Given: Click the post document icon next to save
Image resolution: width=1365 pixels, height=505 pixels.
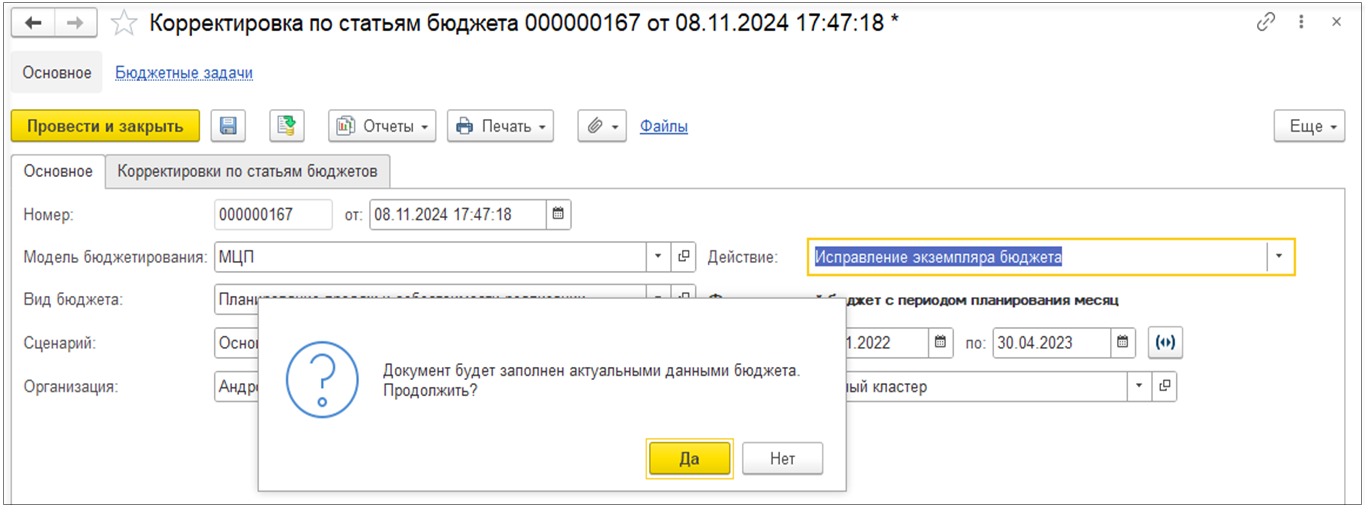Looking at the screenshot, I should 286,126.
